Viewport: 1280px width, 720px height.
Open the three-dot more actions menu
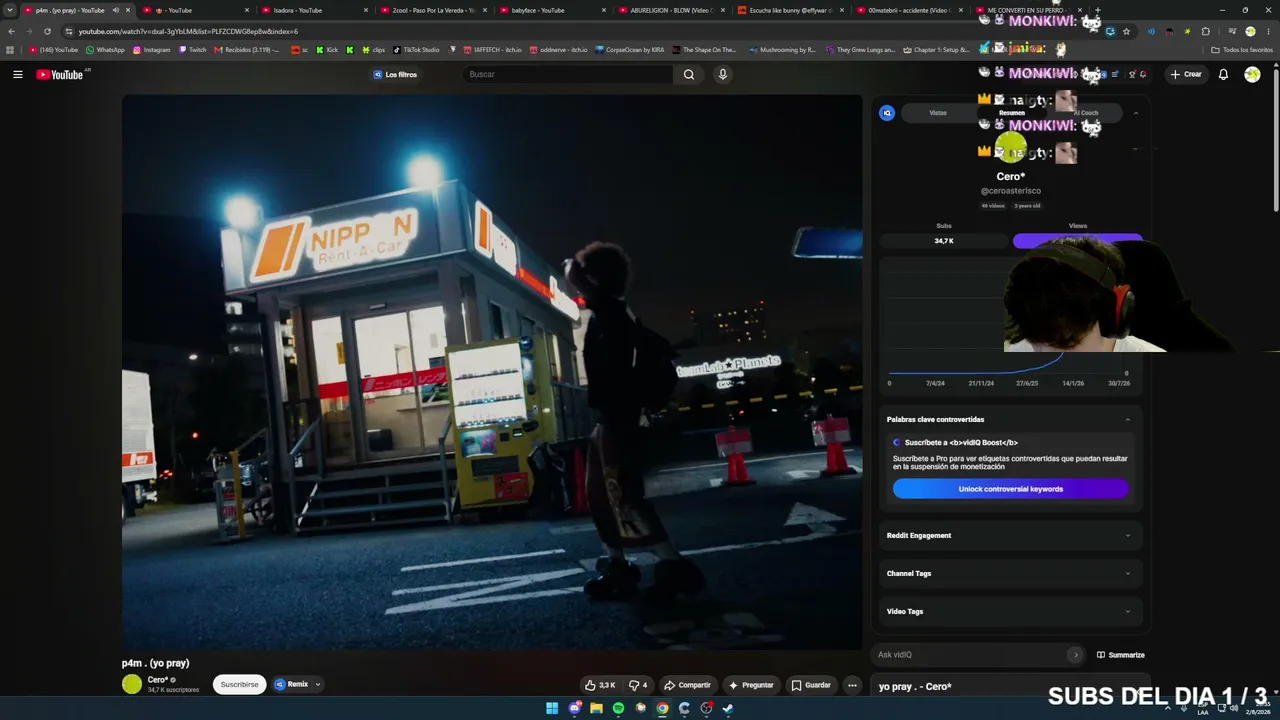click(852, 685)
